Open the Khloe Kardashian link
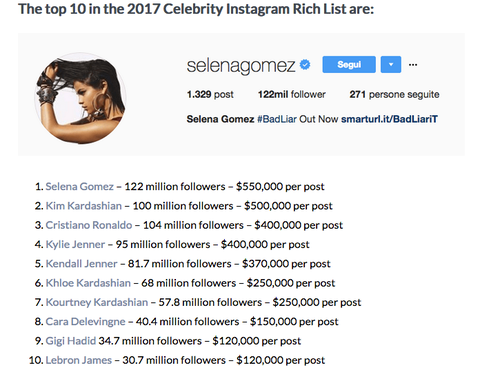This screenshot has width=480, height=370. point(88,283)
